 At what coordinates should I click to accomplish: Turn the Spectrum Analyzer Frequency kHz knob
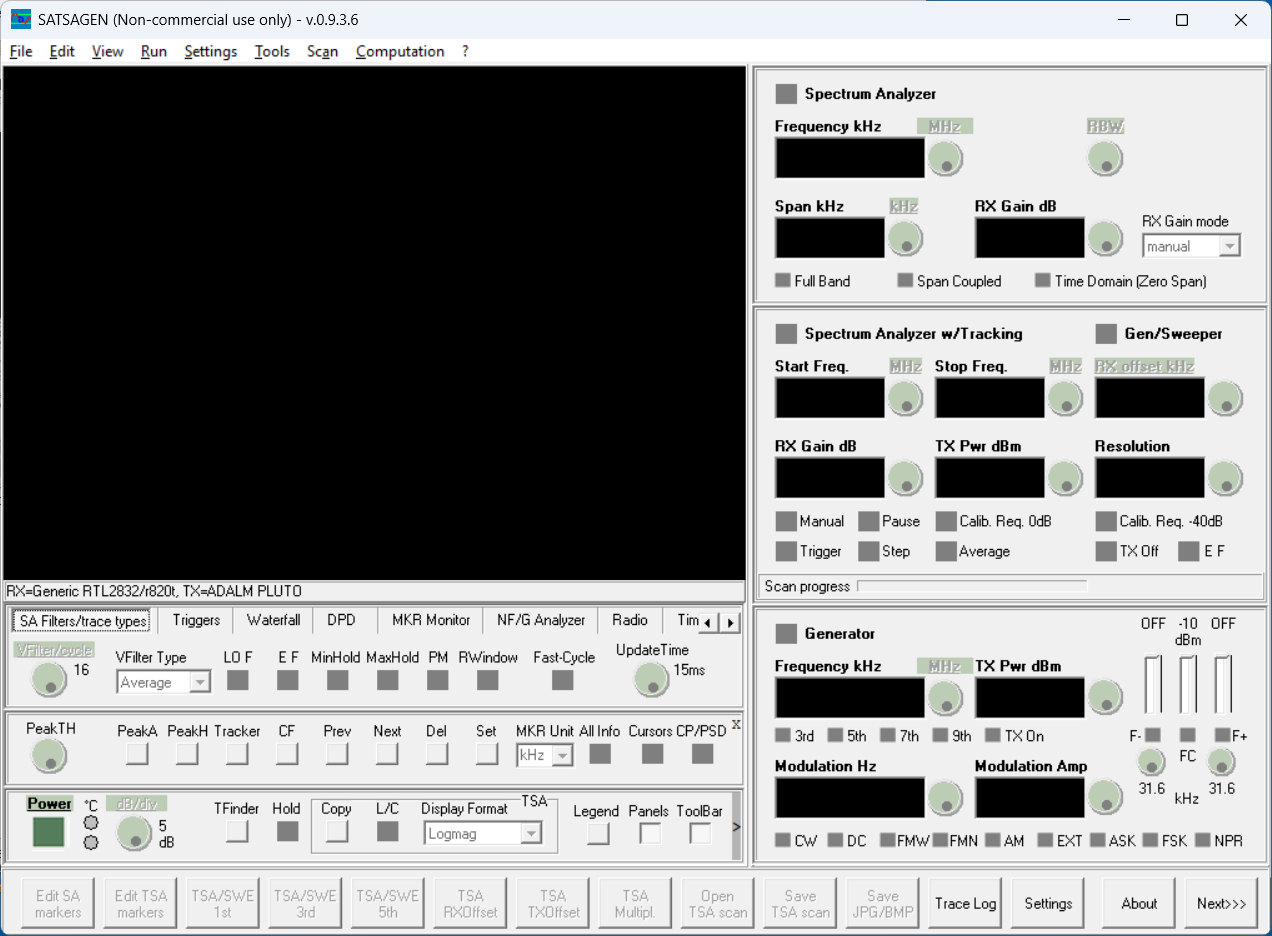click(945, 158)
